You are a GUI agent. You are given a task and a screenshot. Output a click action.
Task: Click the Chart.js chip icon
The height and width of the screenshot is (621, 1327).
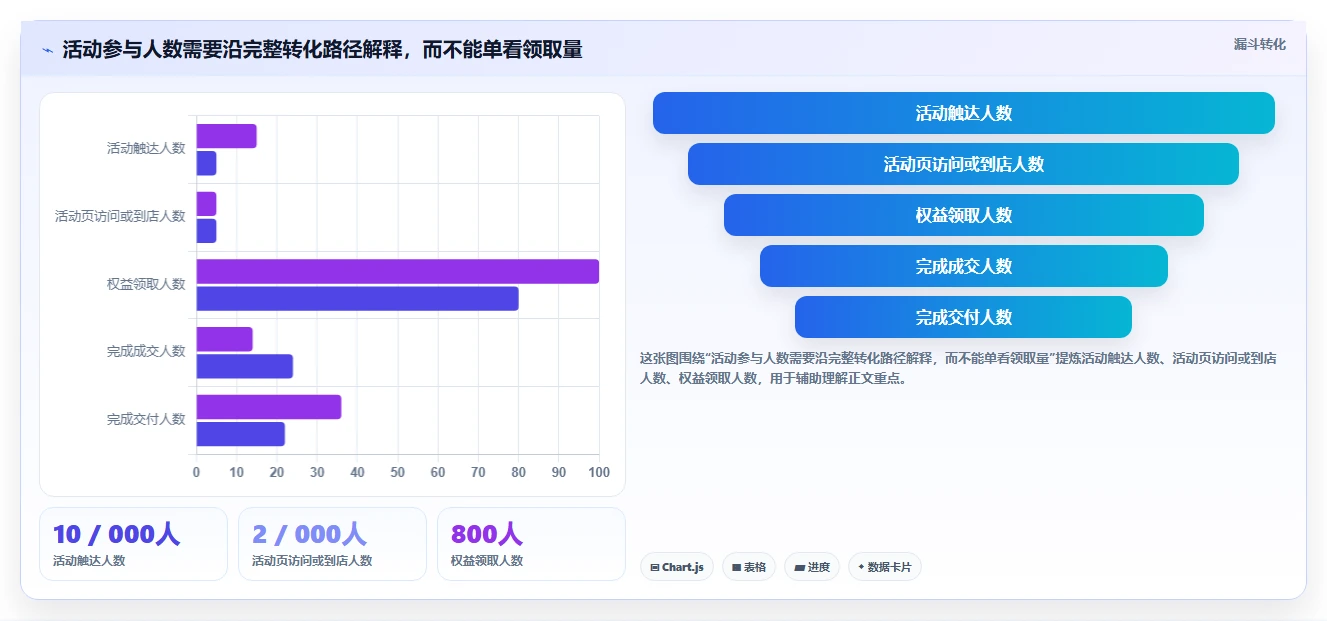coord(655,567)
